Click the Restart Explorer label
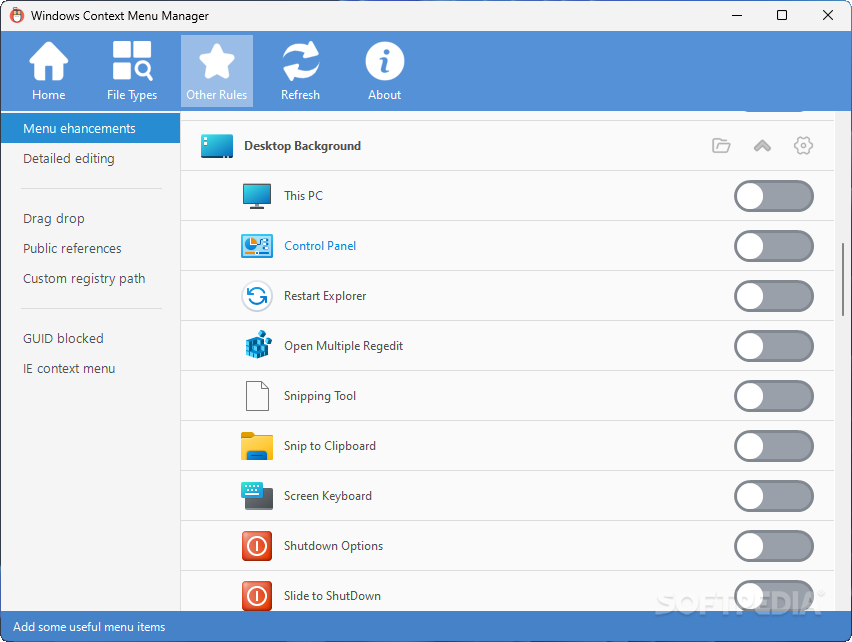852x642 pixels. [x=325, y=296]
